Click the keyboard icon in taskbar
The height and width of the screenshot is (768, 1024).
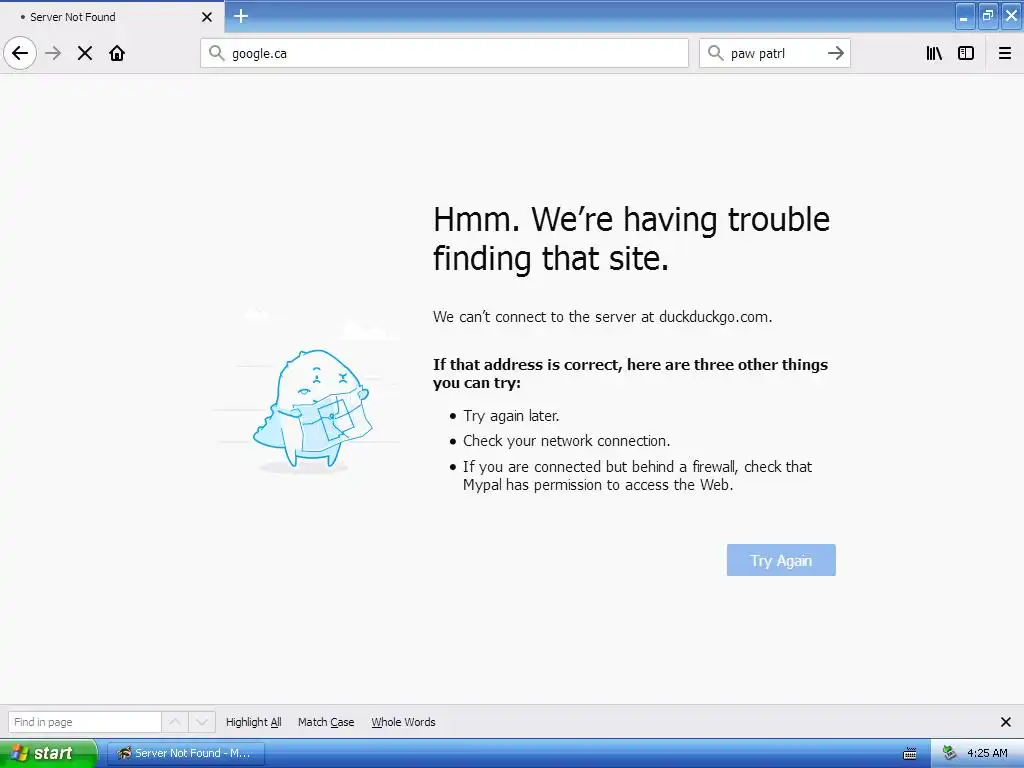coord(909,754)
